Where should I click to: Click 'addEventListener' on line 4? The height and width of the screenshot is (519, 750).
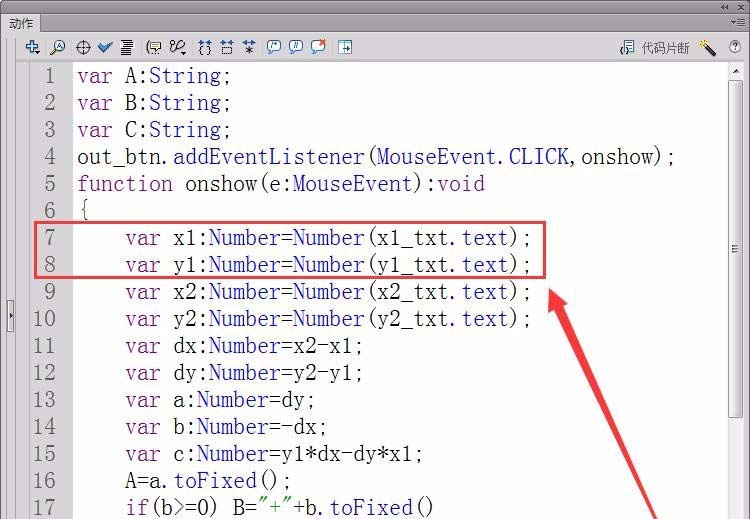[x=269, y=157]
